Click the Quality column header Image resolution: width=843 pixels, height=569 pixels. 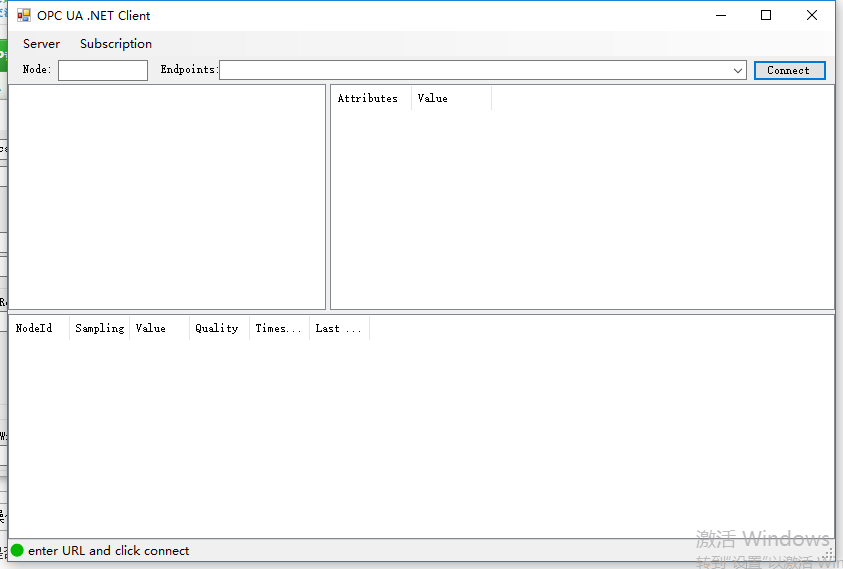click(x=219, y=328)
